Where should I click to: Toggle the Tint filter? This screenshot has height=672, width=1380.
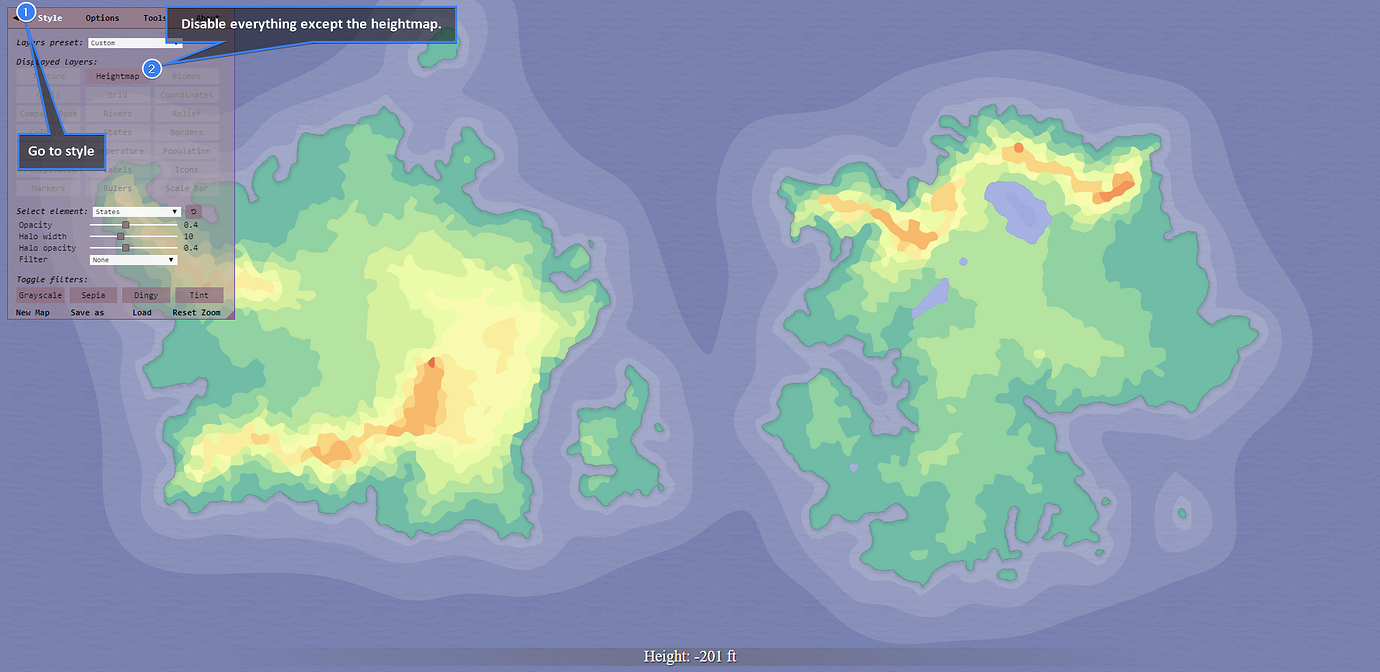tap(199, 294)
